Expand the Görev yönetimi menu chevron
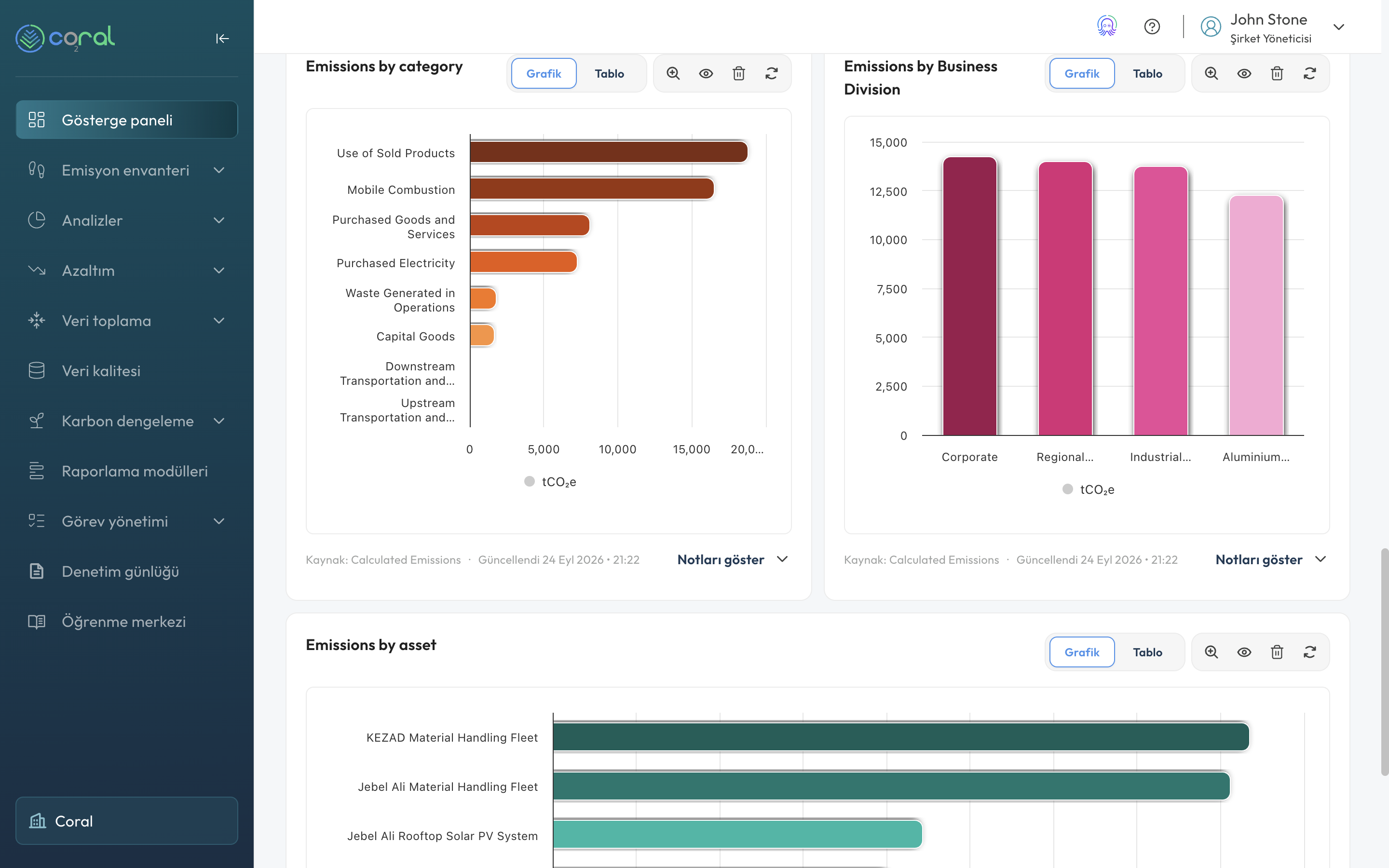This screenshot has width=1389, height=868. (218, 521)
